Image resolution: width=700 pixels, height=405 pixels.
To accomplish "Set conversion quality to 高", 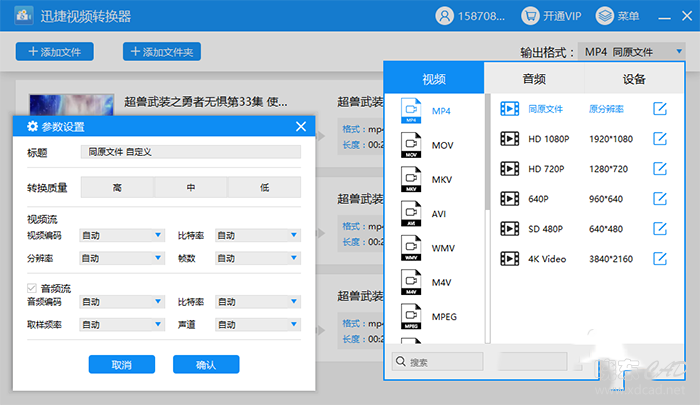I will click(117, 188).
